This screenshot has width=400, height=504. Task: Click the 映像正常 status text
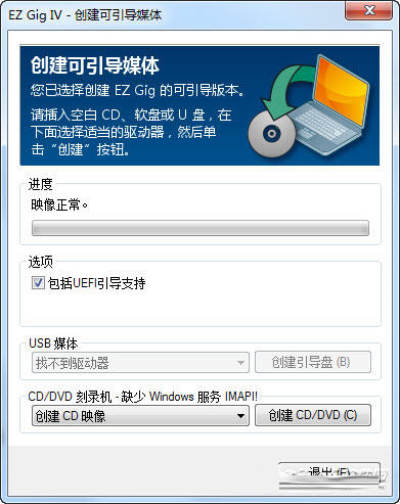click(59, 205)
